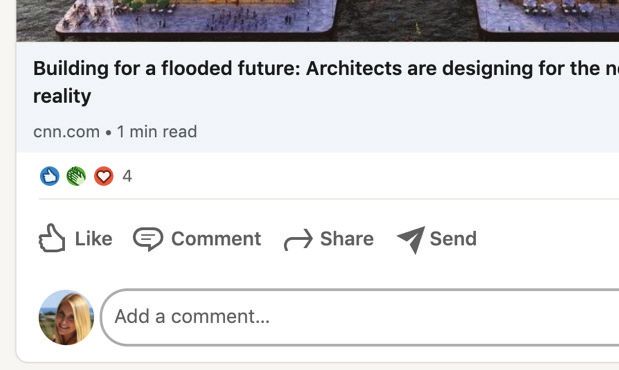The image size is (619, 370).
Task: Choose the Share button label
Action: click(x=347, y=239)
